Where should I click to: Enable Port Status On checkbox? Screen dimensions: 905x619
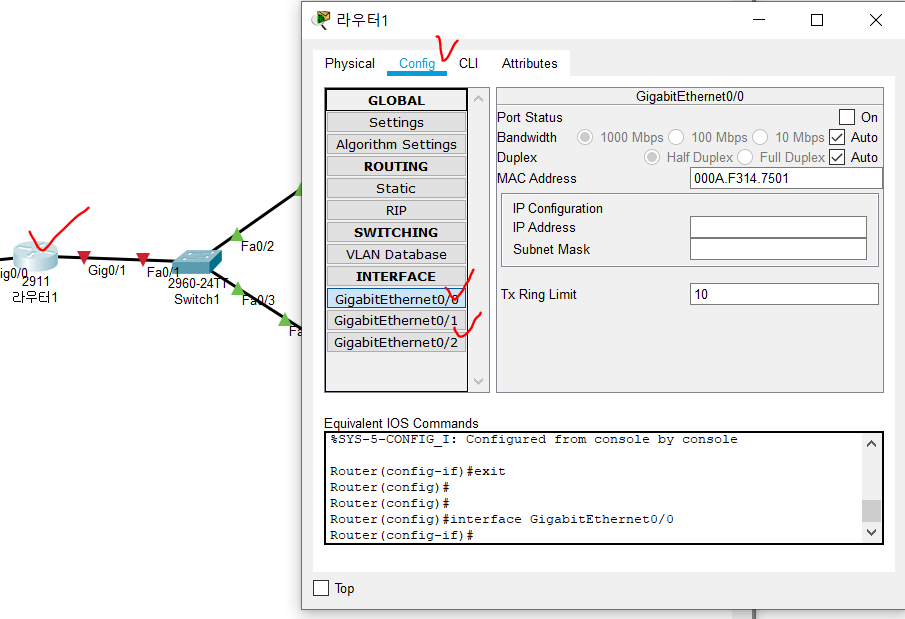(x=847, y=117)
